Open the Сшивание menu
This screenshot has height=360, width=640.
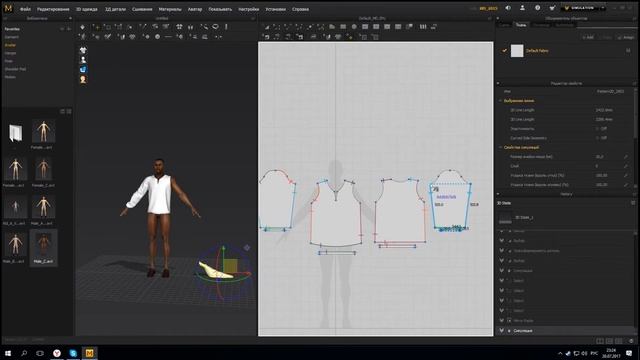[142, 9]
